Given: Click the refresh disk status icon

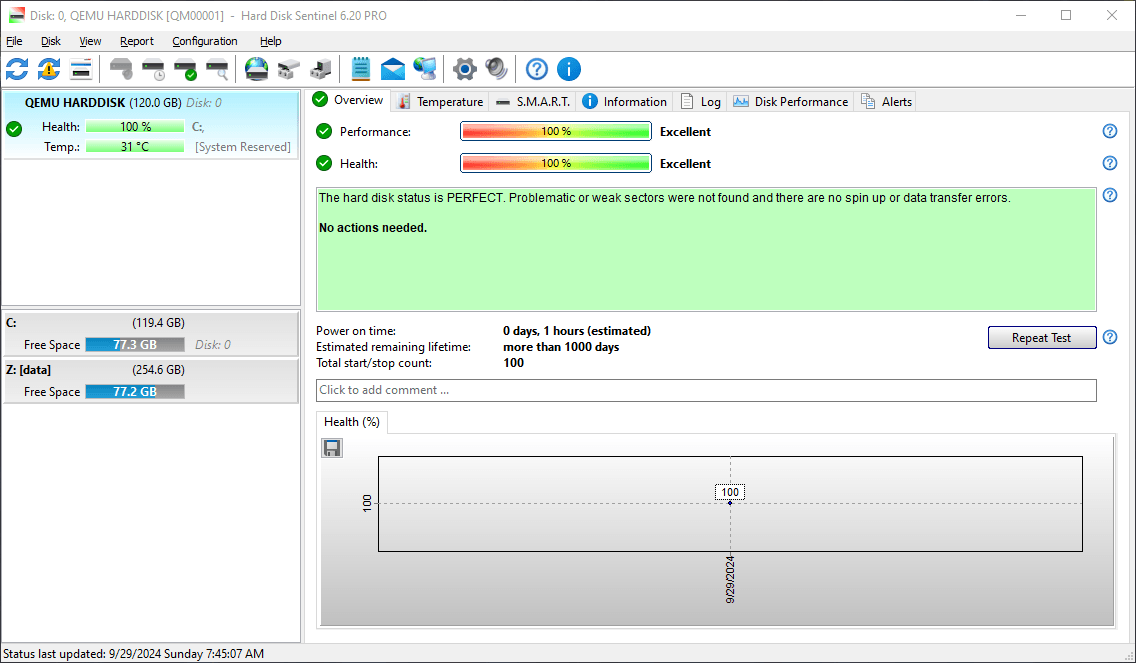Looking at the screenshot, I should coord(17,69).
